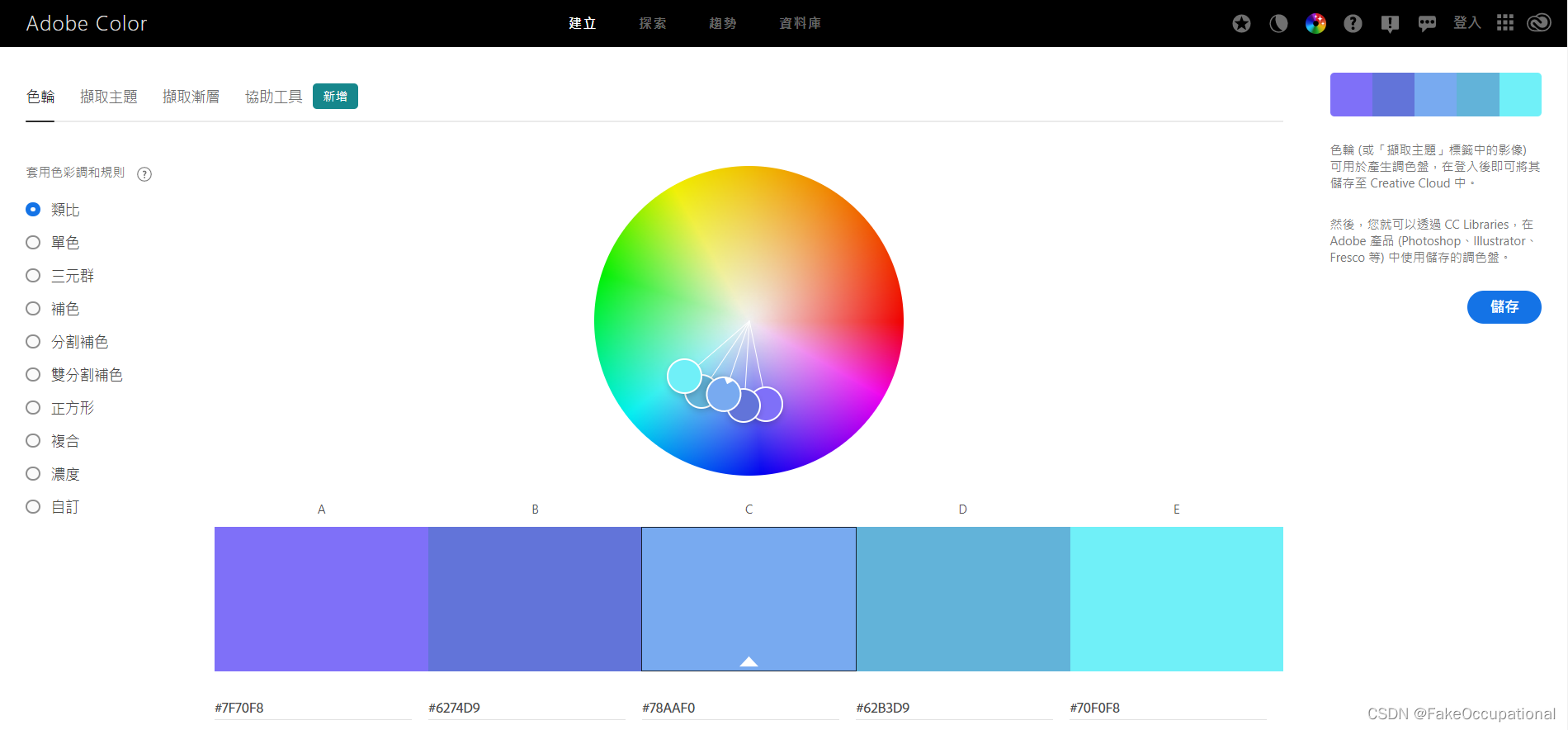1568x730 pixels.
Task: Click the cyan handle on color wheel
Action: coord(684,377)
